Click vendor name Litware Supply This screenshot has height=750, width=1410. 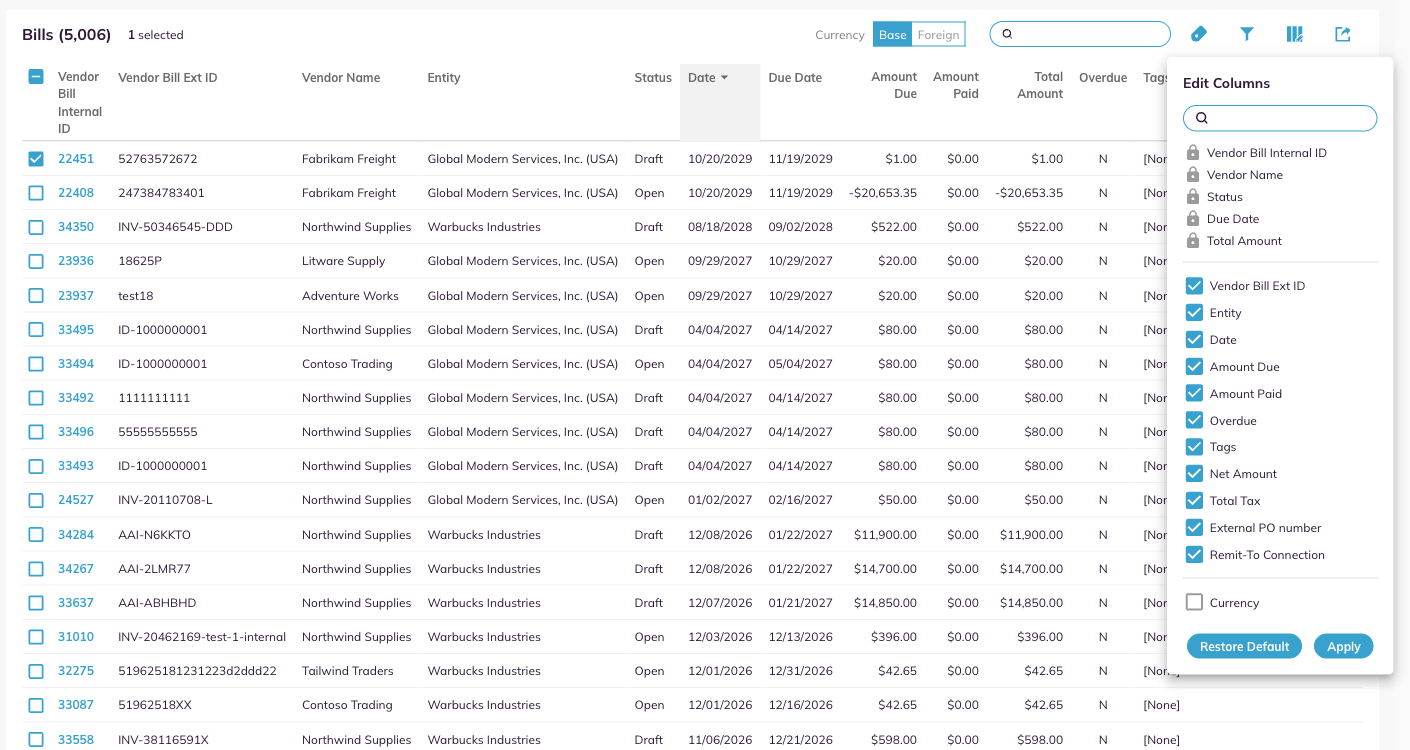click(343, 261)
